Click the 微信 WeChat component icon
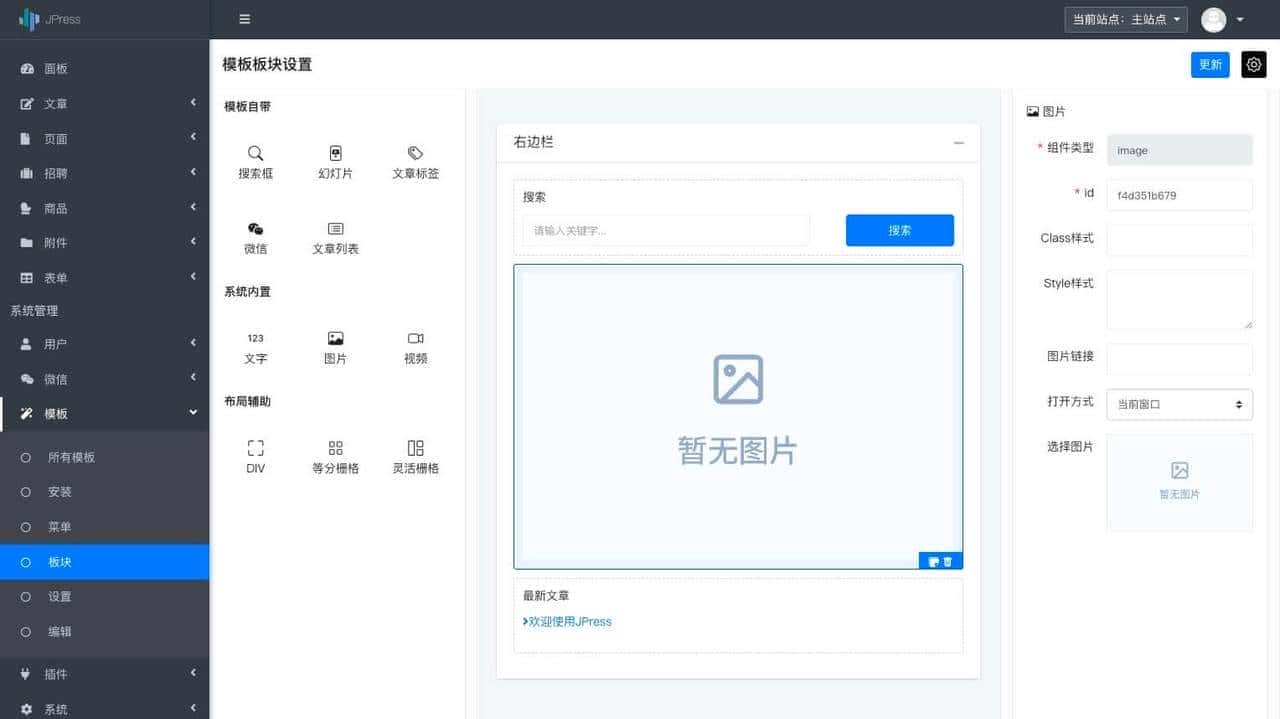The width and height of the screenshot is (1280, 719). tap(255, 237)
